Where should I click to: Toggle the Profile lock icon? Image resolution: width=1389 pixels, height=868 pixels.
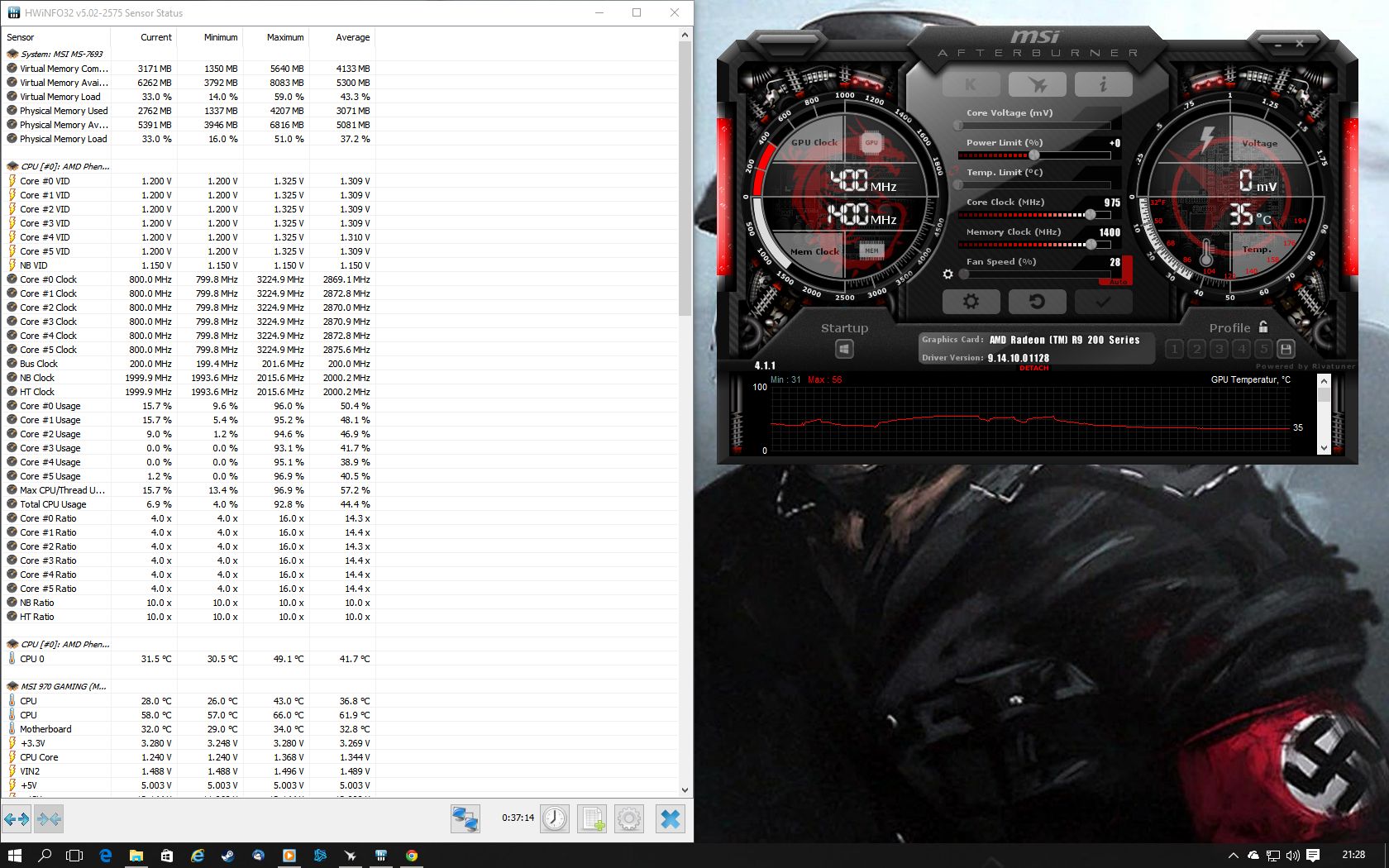pyautogui.click(x=1263, y=327)
